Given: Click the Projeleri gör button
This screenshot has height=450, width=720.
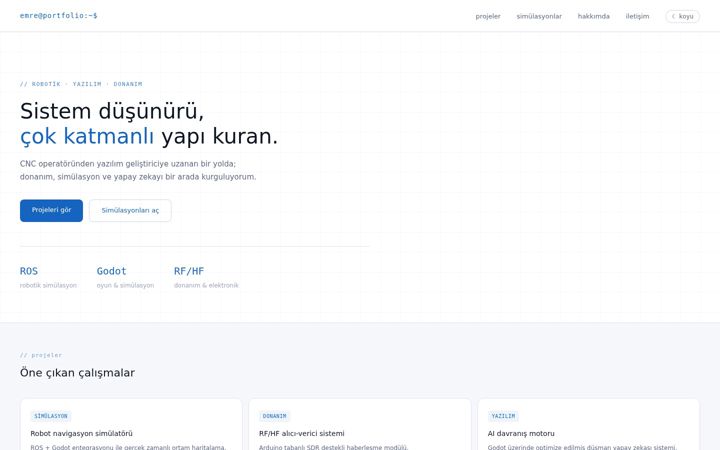Looking at the screenshot, I should 51,210.
